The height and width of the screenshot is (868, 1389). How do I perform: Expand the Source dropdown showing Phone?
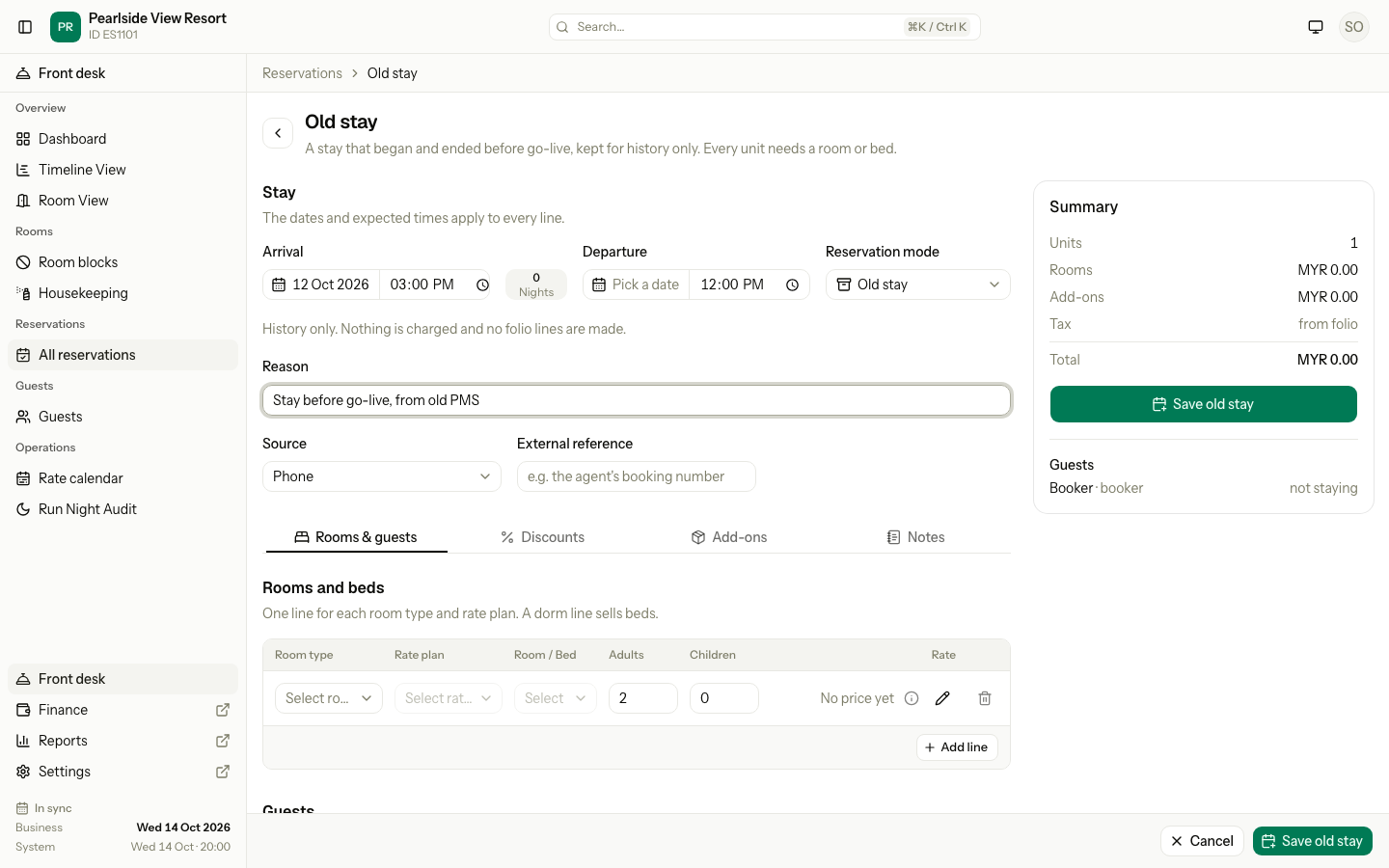tap(382, 476)
